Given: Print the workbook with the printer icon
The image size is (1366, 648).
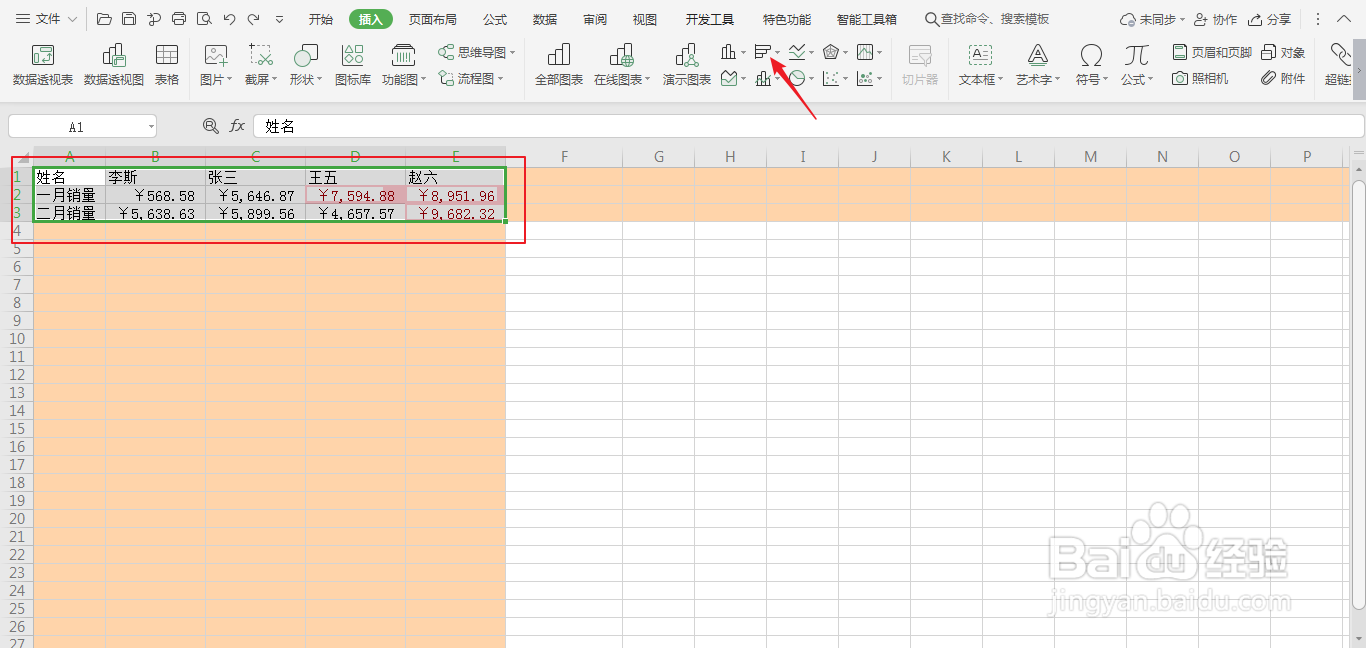Looking at the screenshot, I should [x=179, y=19].
